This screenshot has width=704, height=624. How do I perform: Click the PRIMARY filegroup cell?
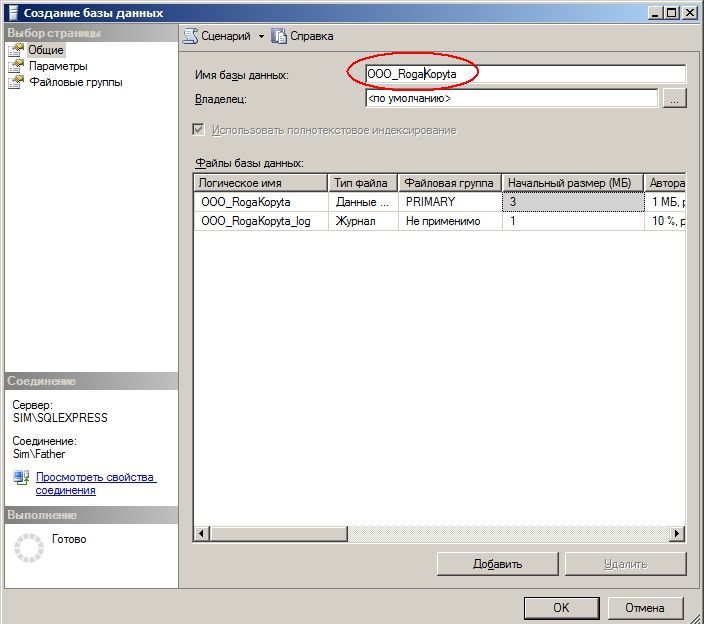(450, 202)
